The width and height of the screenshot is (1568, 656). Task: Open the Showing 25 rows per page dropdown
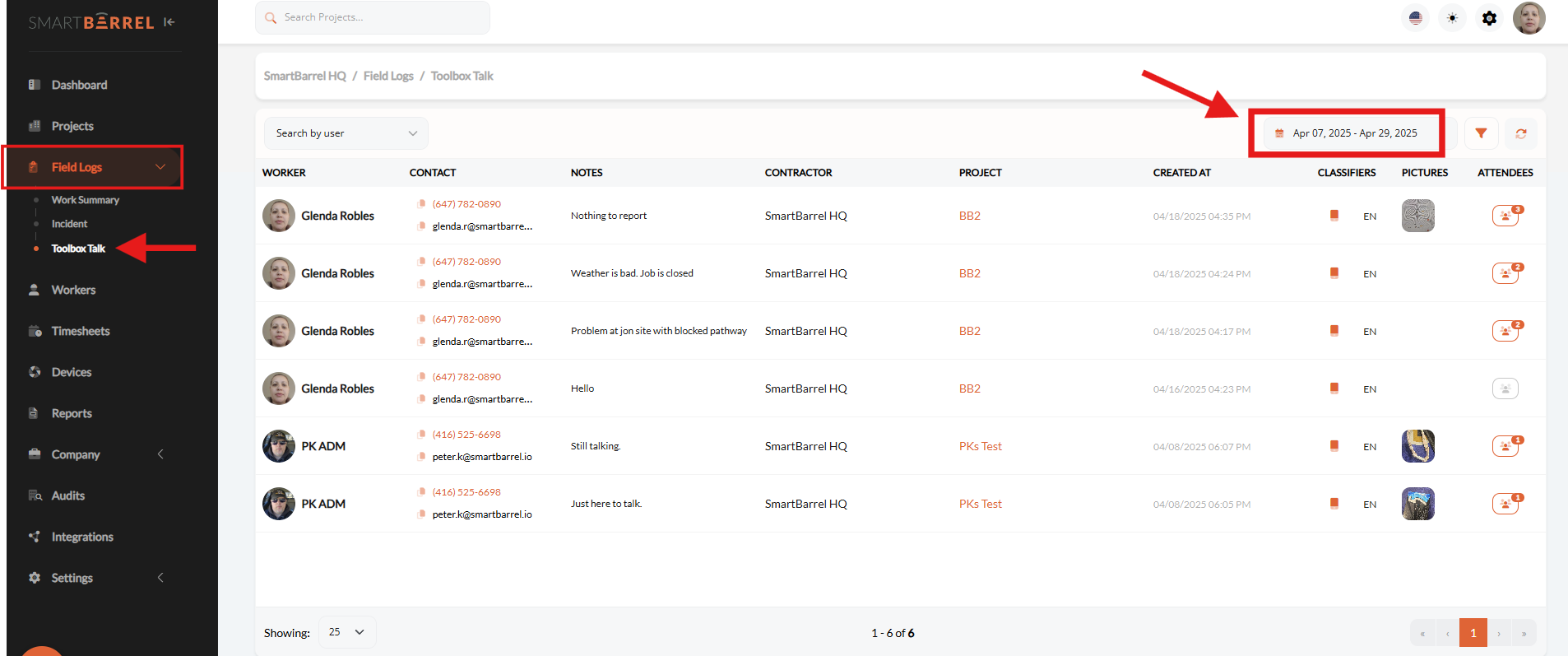(x=347, y=632)
